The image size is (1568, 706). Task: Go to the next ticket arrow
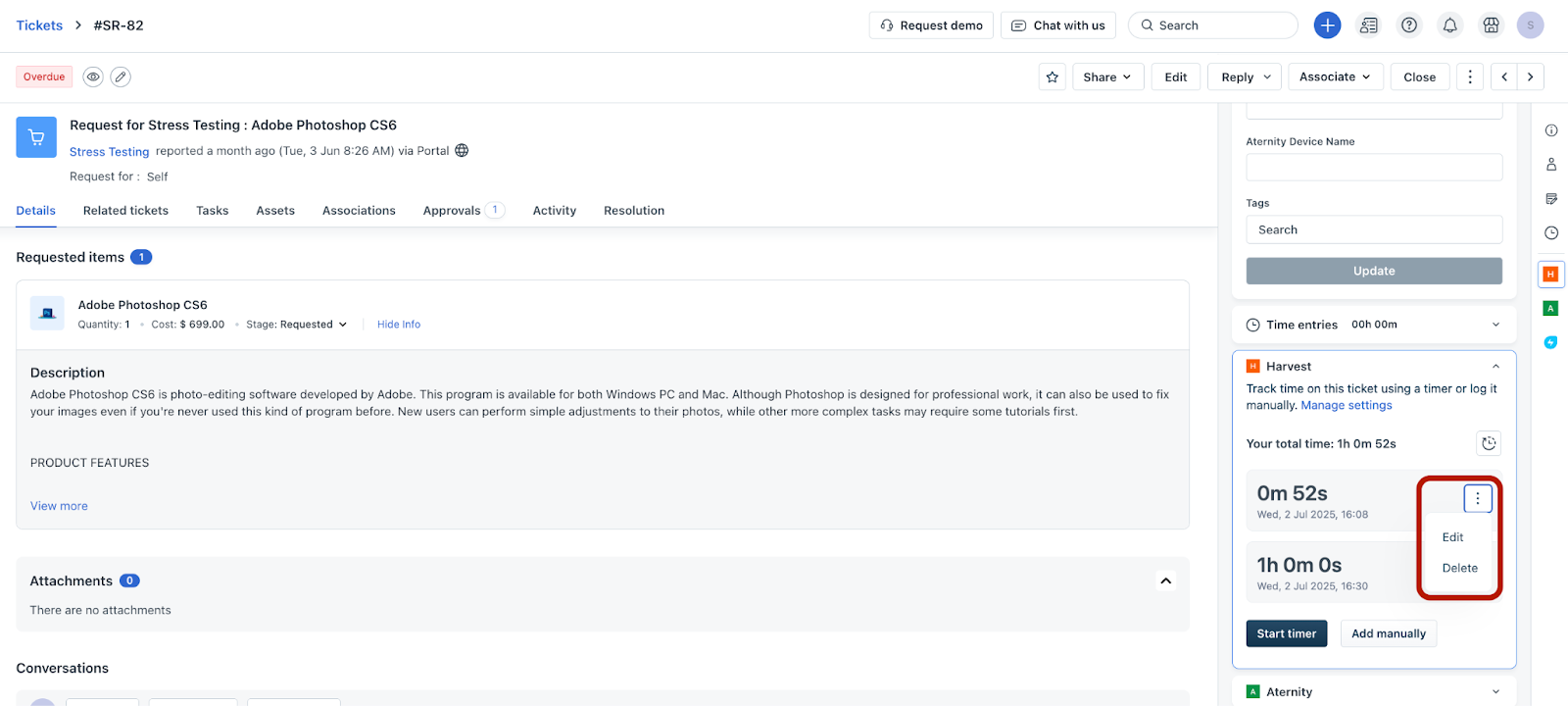1531,76
